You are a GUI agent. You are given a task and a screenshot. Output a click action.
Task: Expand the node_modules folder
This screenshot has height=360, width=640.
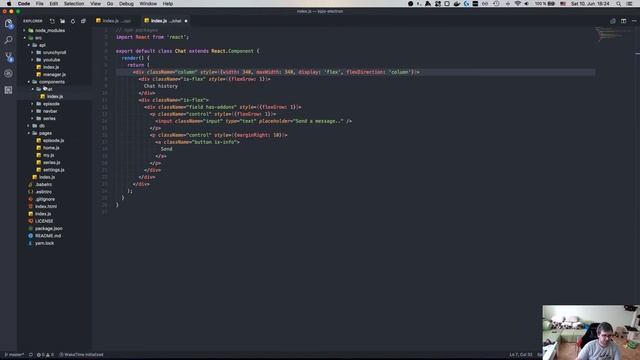[x=46, y=30]
